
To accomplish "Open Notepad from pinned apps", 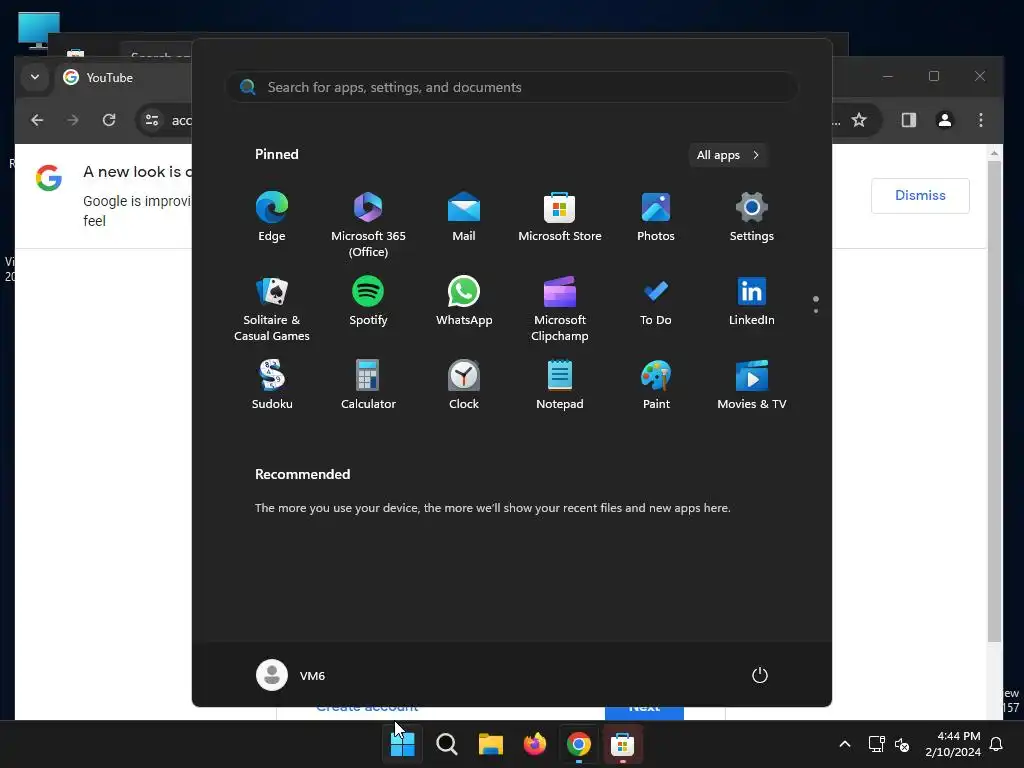I will (560, 385).
